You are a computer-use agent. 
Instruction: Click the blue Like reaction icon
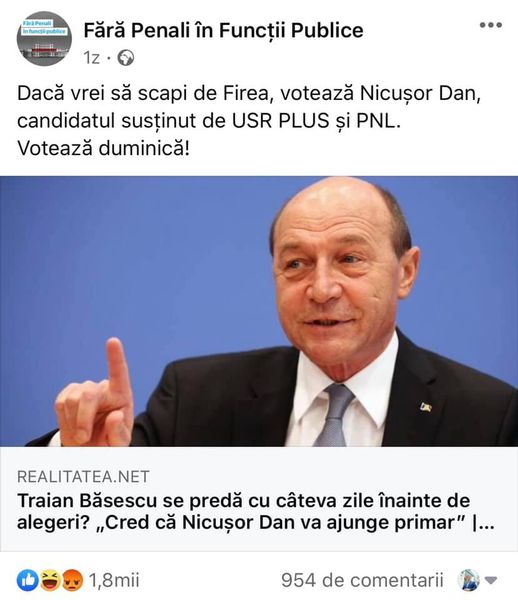coord(27,580)
